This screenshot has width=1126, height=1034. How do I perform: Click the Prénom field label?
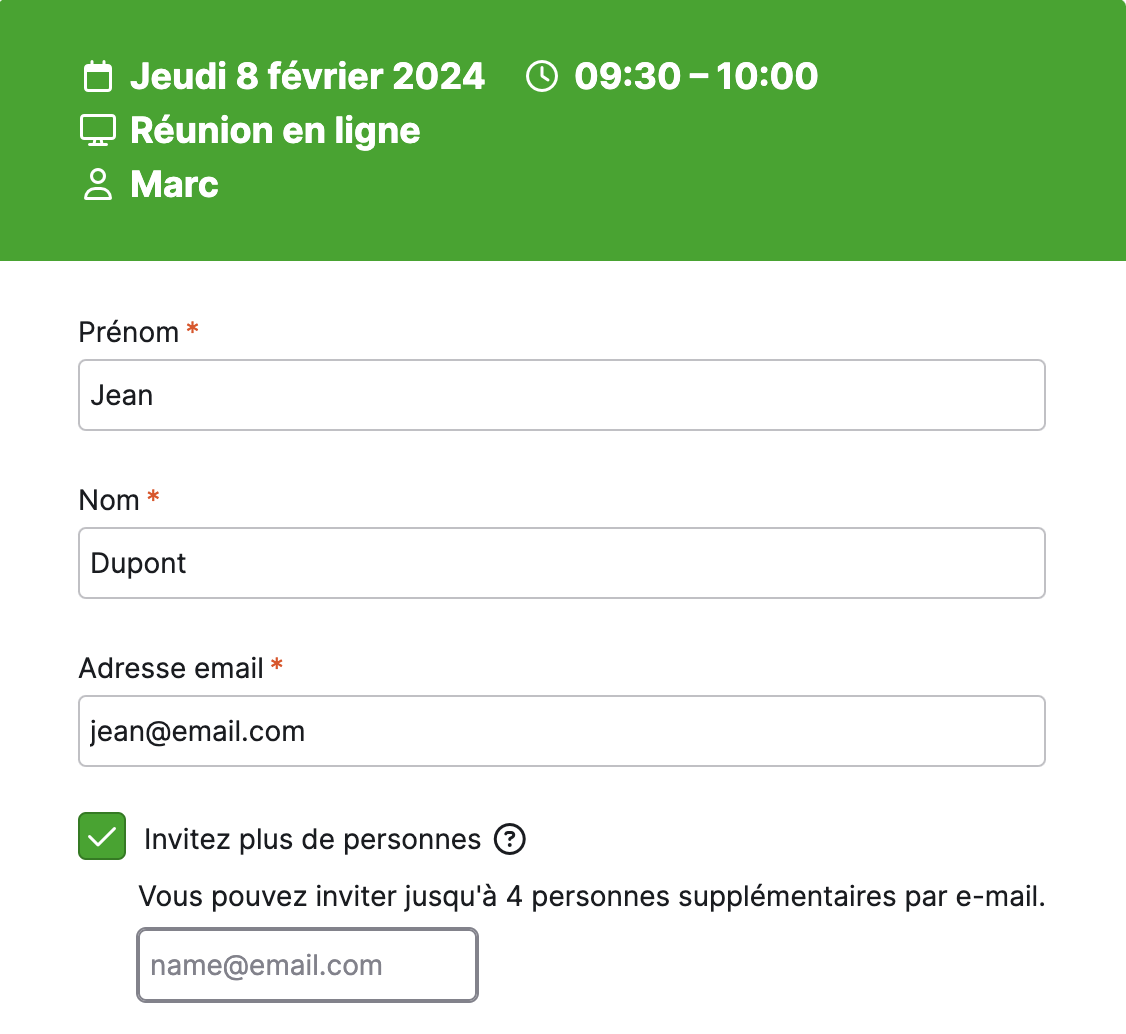tap(129, 332)
